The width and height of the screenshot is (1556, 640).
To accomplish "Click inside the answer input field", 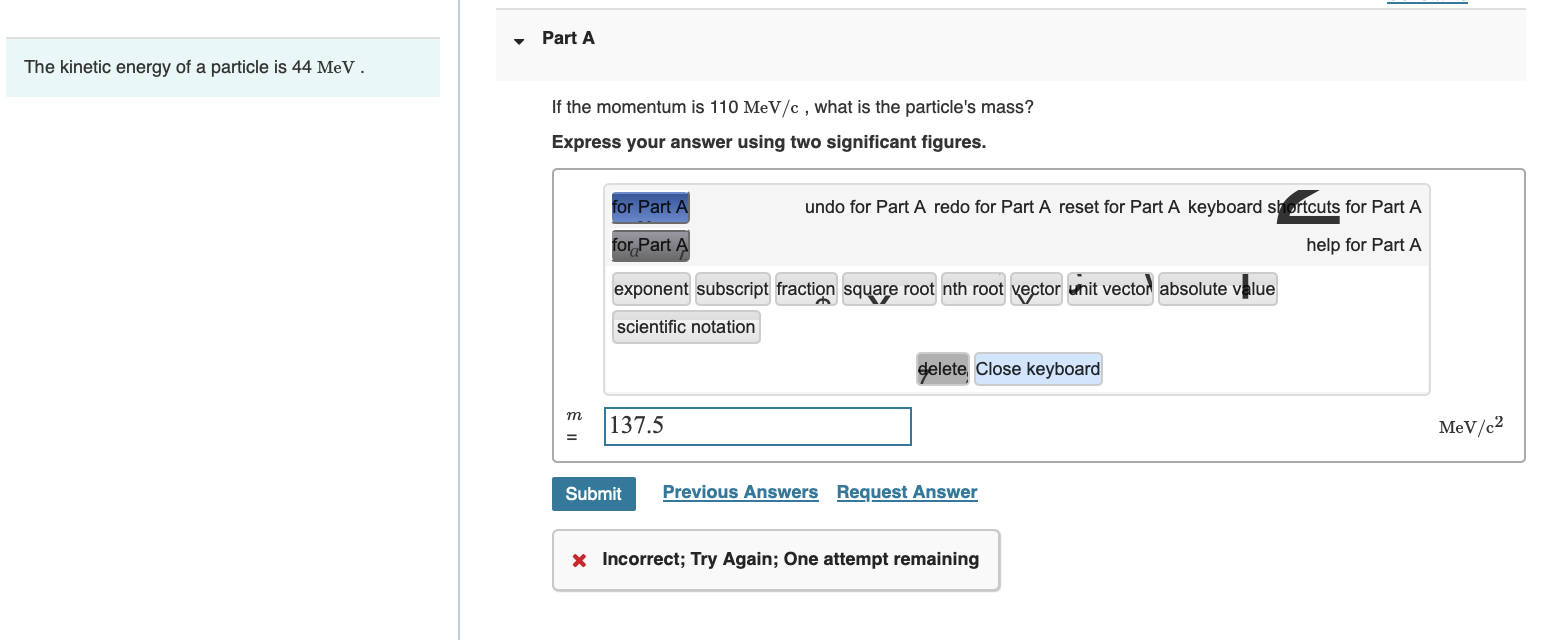I will [x=757, y=426].
